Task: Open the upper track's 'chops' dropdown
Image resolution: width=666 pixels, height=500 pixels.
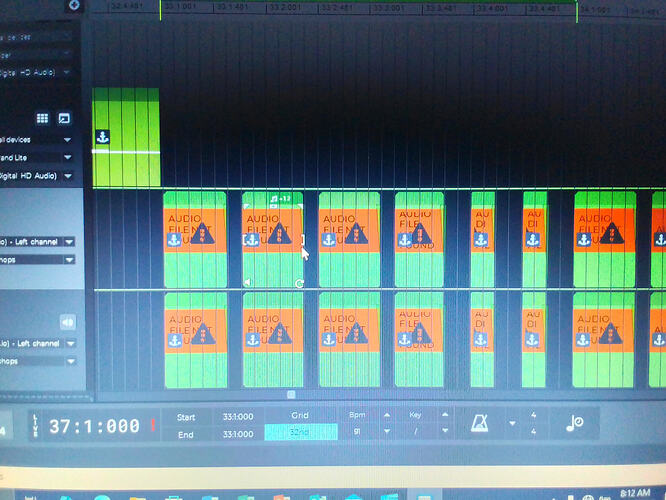Action: [69, 260]
